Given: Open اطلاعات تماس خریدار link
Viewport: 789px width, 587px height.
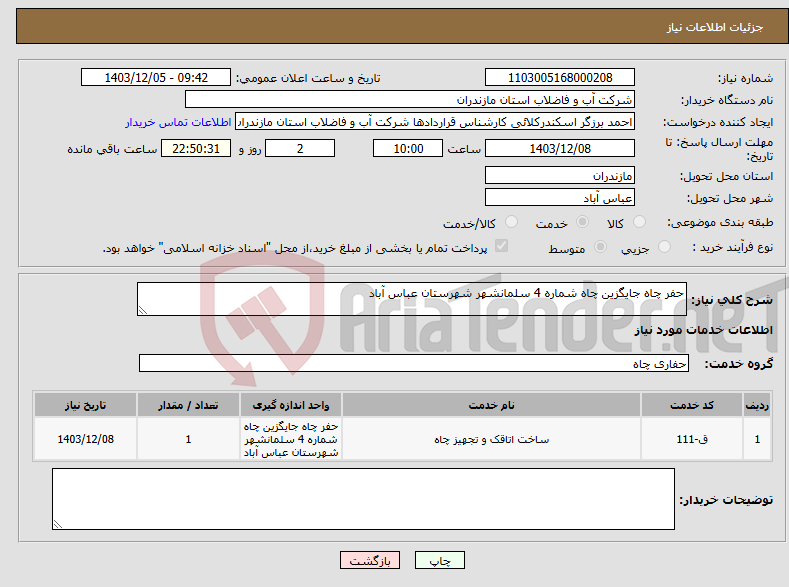Looking at the screenshot, I should click(x=178, y=122).
